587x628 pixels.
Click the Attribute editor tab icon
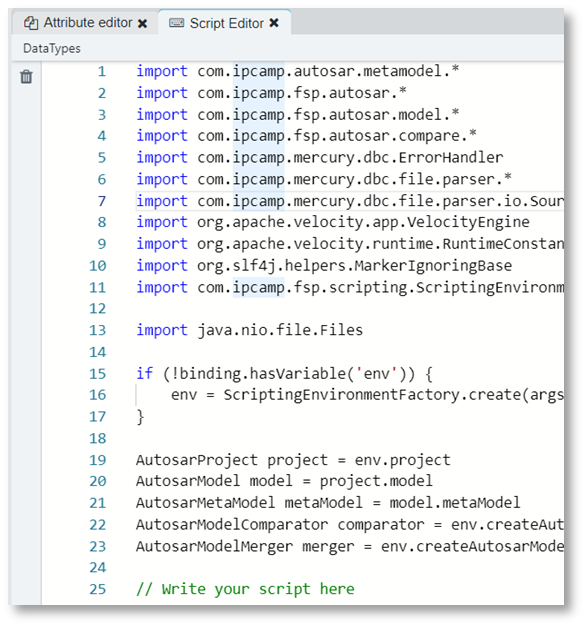31,23
